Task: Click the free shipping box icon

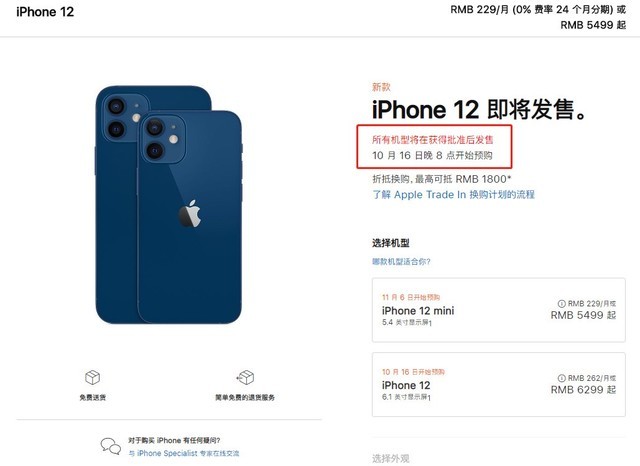Action: tap(92, 377)
